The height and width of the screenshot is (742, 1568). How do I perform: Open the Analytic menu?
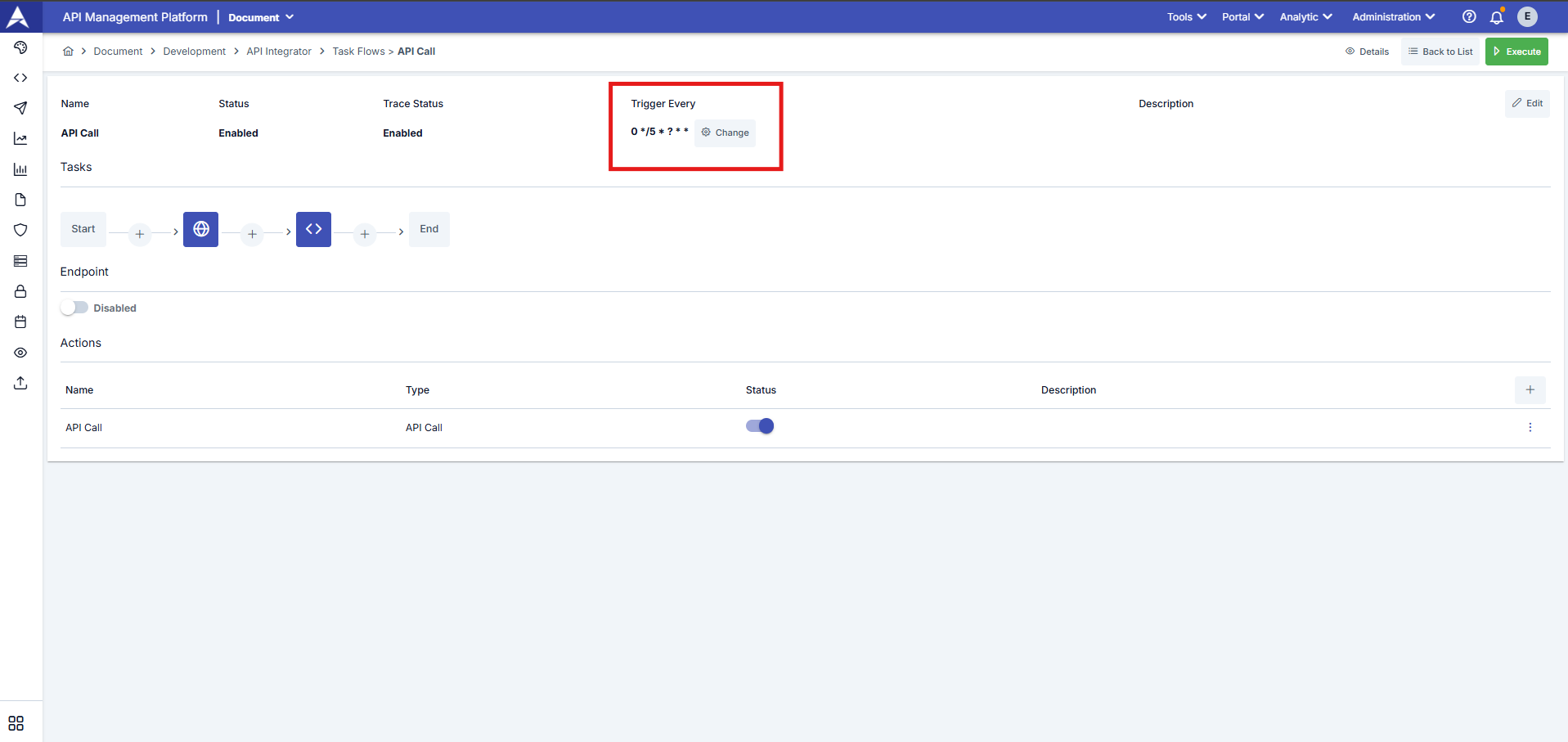tap(1305, 17)
